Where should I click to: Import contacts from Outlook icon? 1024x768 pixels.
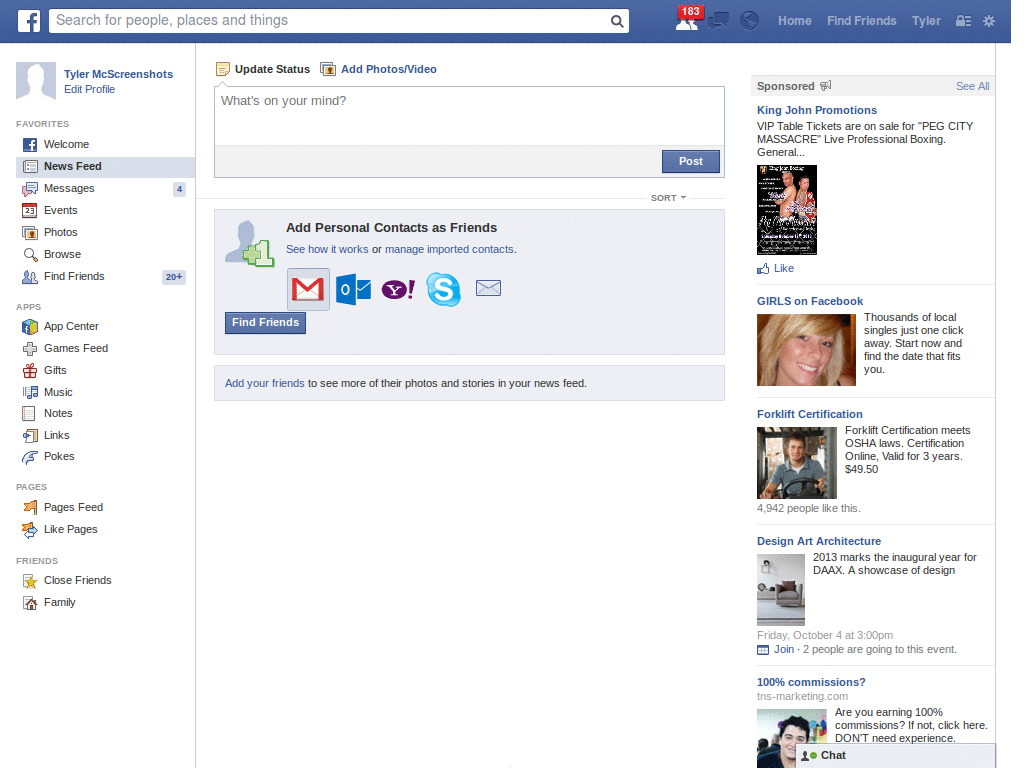(353, 289)
